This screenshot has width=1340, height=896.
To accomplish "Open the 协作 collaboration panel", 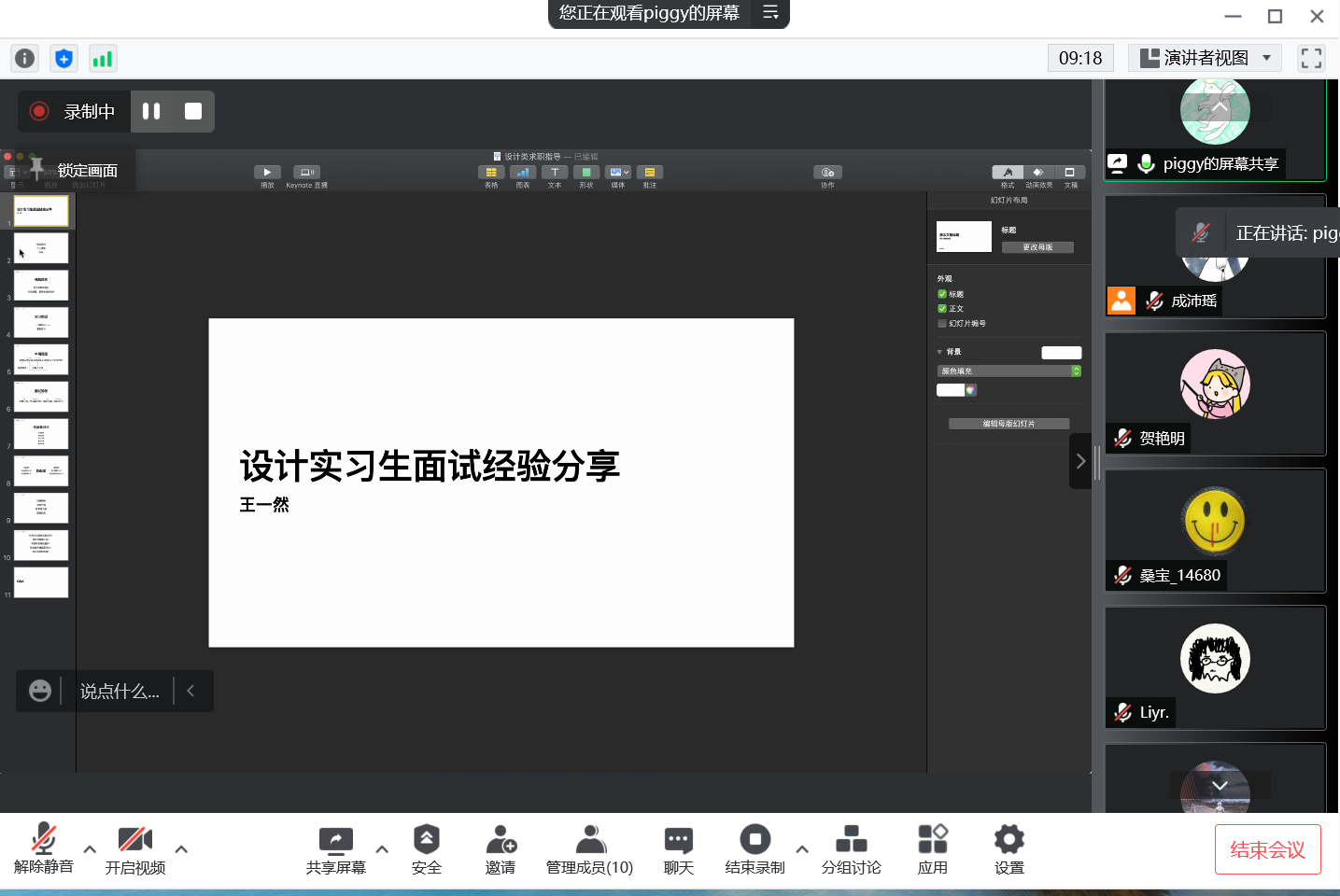I will click(827, 172).
